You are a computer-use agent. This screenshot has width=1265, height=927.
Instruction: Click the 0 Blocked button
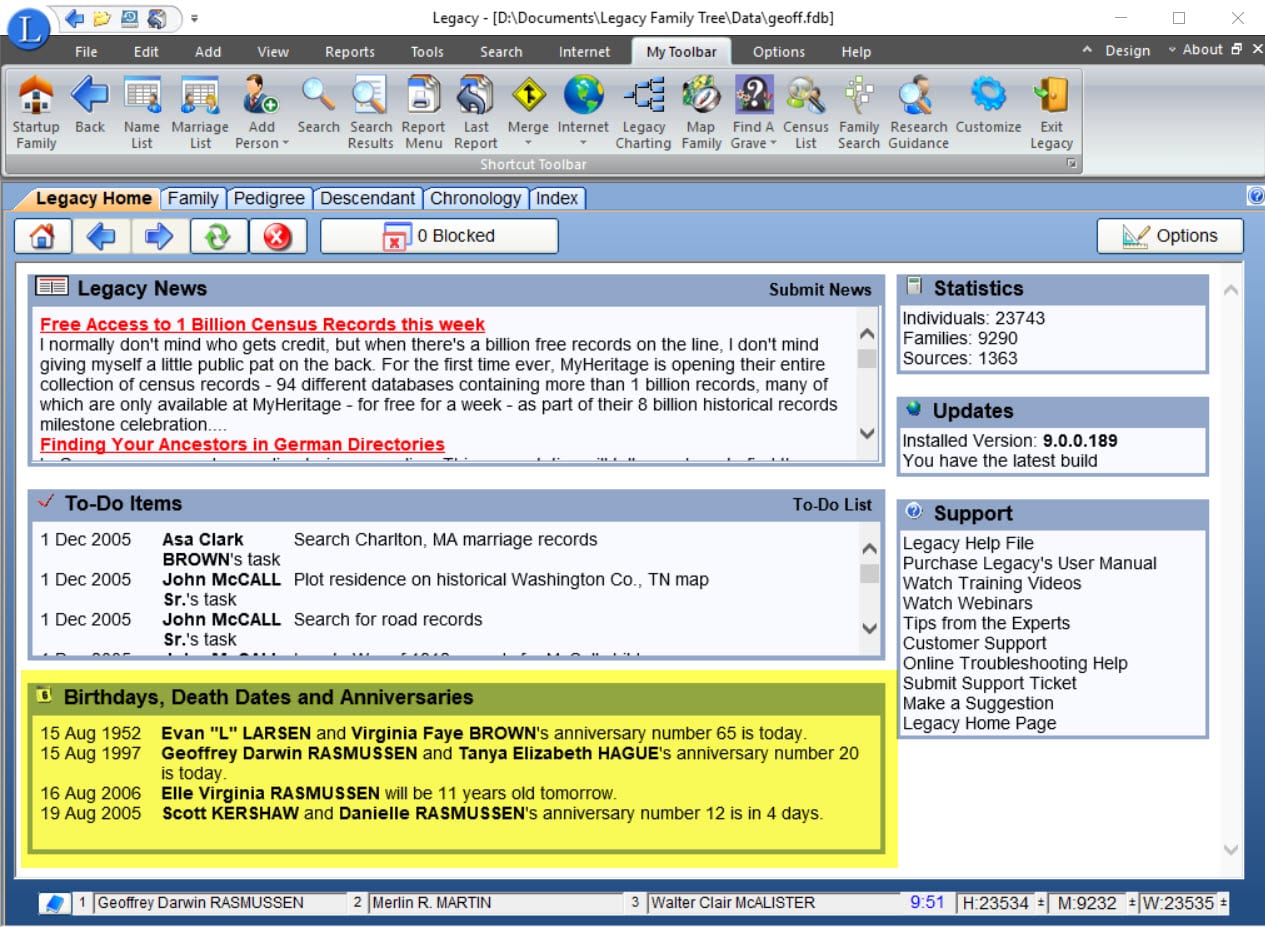[x=439, y=236]
